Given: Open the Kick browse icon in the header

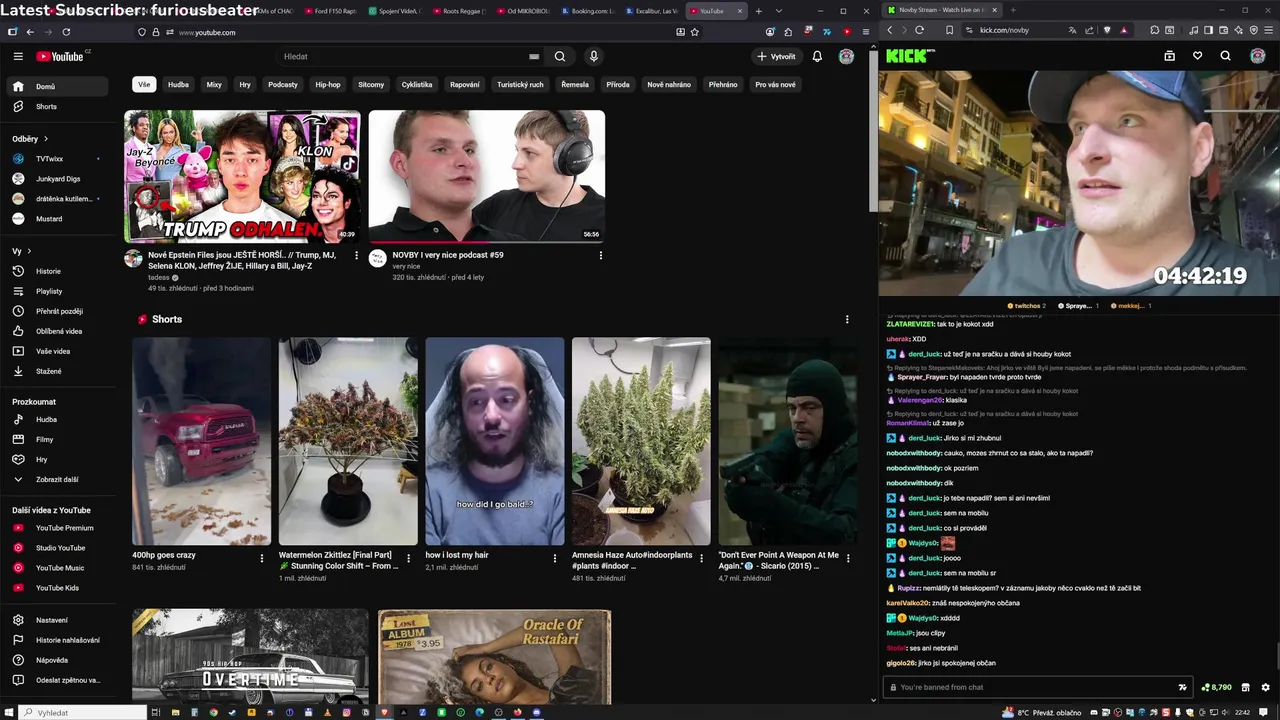Looking at the screenshot, I should click(x=1169, y=56).
